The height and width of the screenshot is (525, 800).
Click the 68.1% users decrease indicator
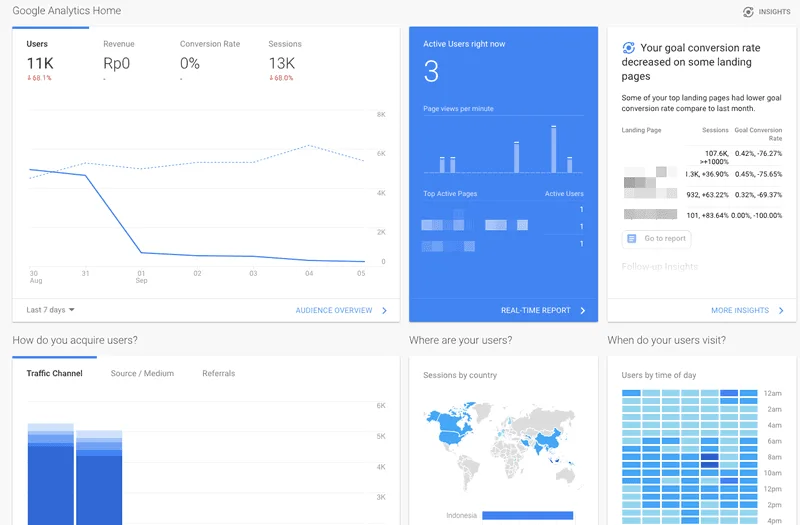(39, 78)
